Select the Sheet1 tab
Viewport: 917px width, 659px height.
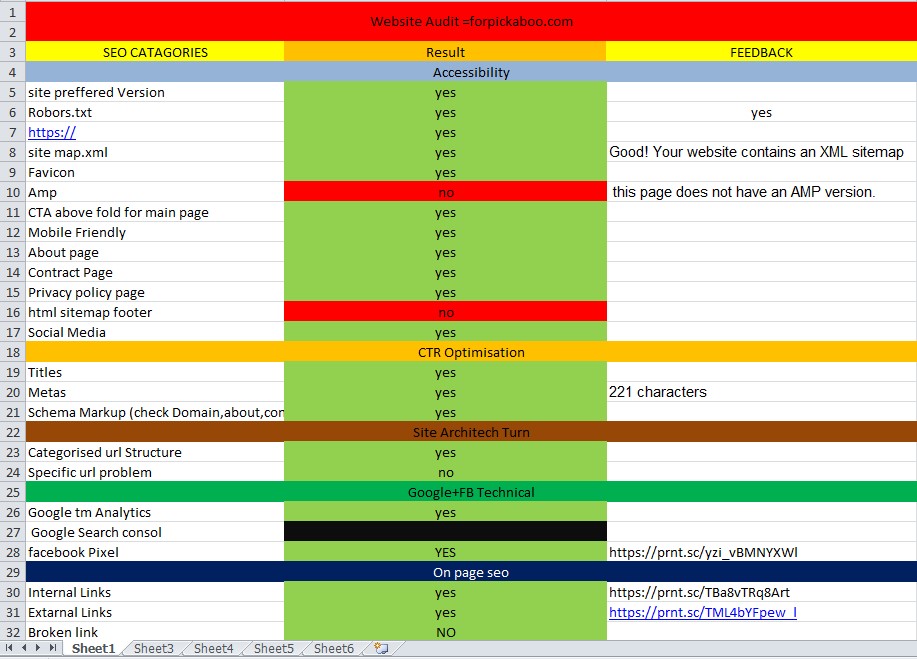point(92,648)
